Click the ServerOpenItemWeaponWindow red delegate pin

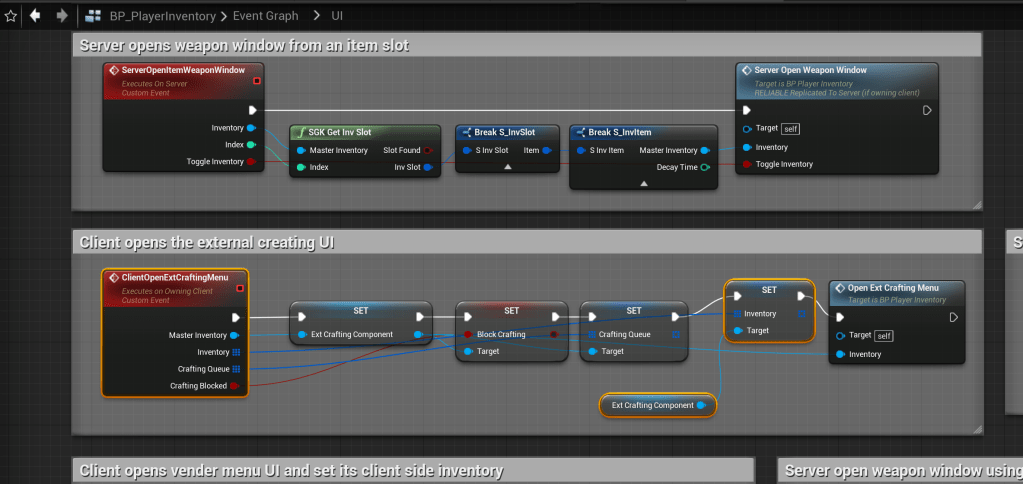tap(256, 81)
